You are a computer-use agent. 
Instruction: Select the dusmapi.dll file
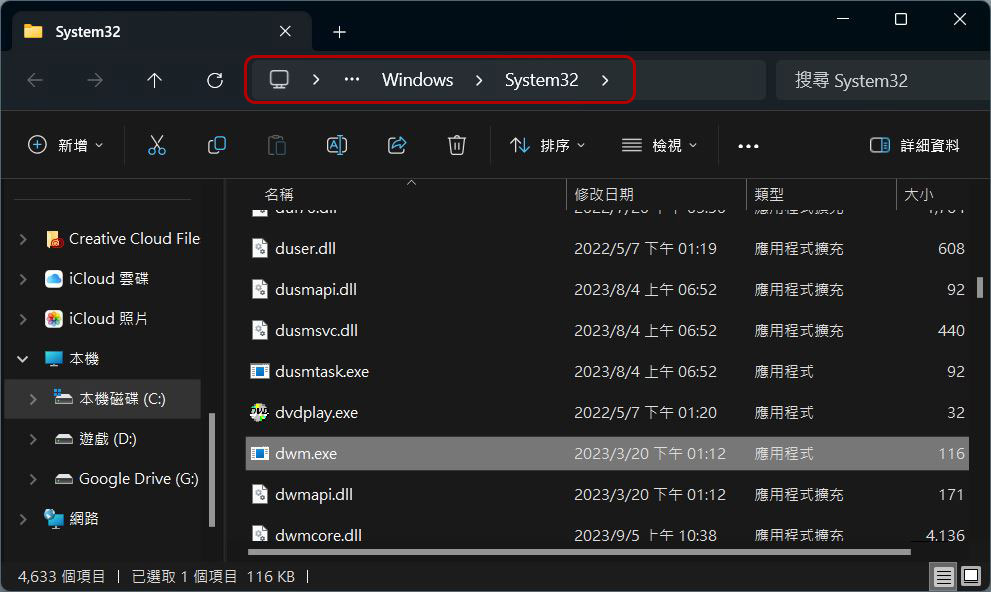(316, 289)
